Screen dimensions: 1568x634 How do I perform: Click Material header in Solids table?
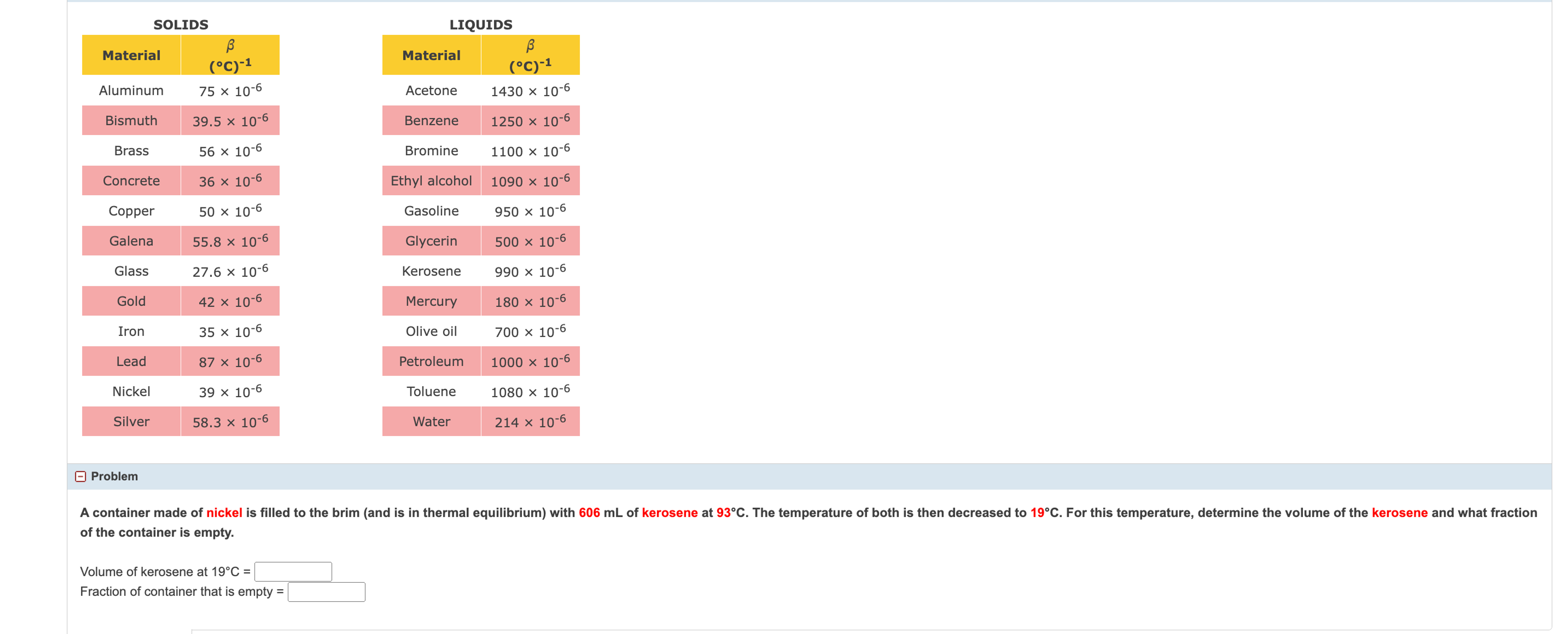(x=131, y=56)
